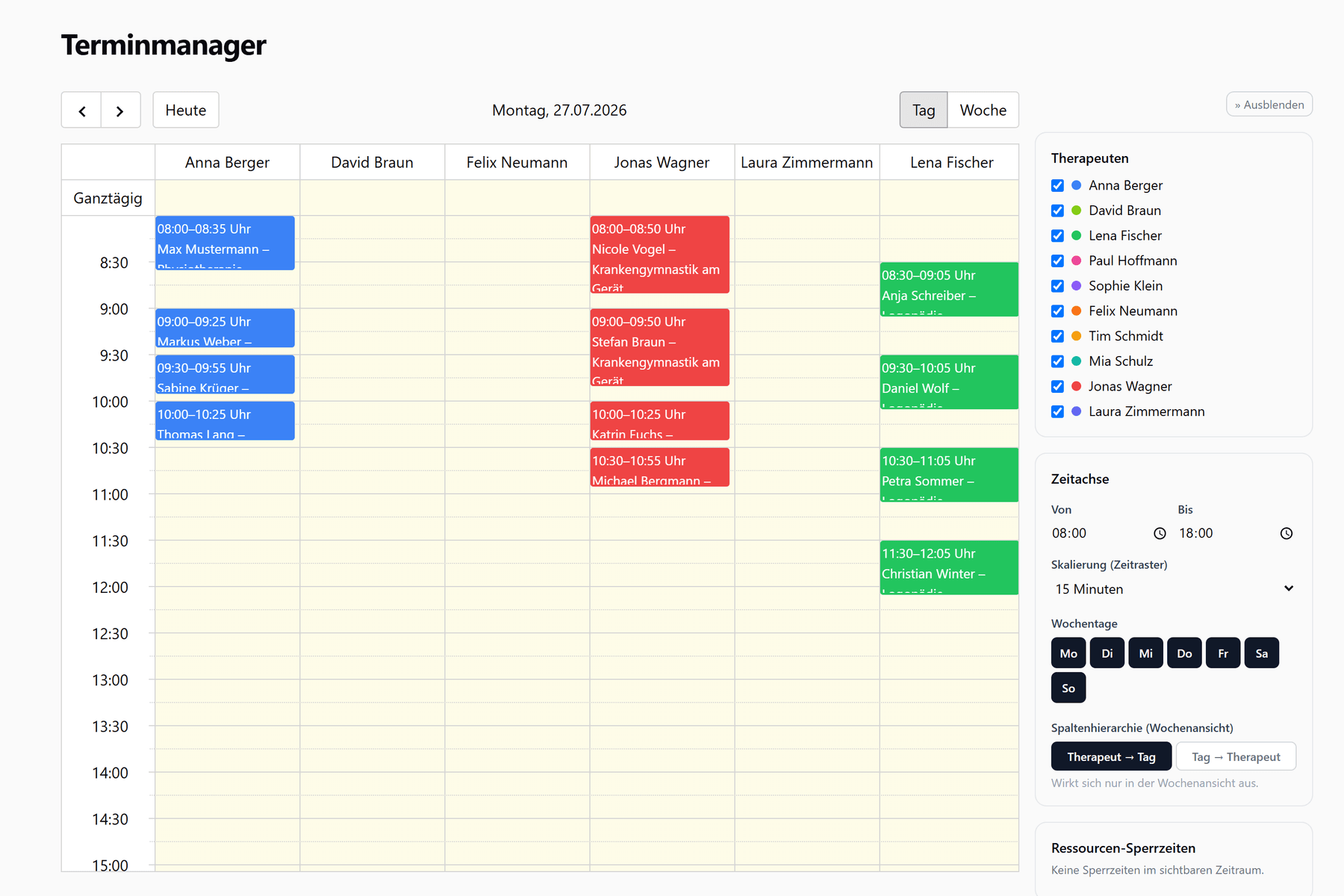Uncheck Sophie Klein therapist
This screenshot has height=896, width=1344.
pos(1057,286)
